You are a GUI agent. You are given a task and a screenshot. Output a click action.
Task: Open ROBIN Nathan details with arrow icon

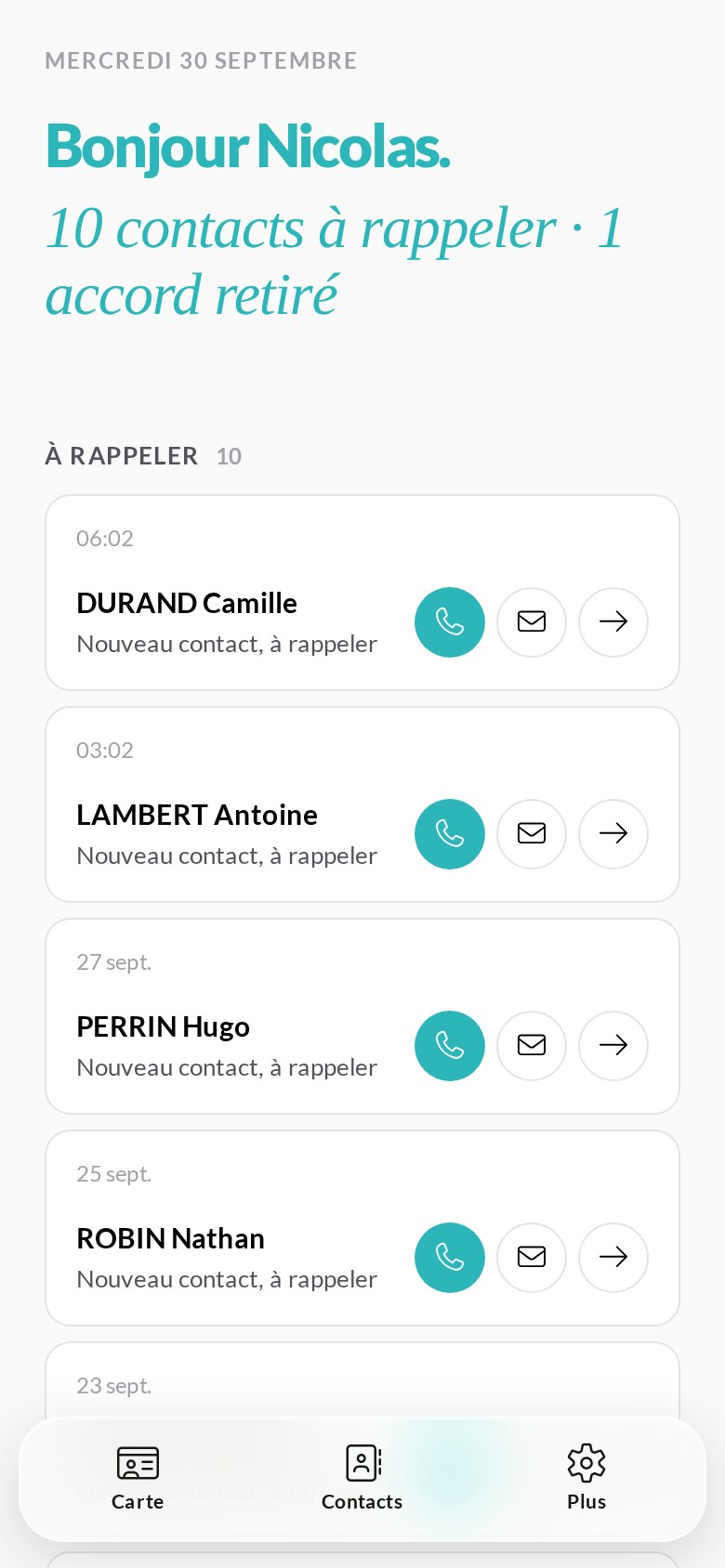click(613, 1258)
